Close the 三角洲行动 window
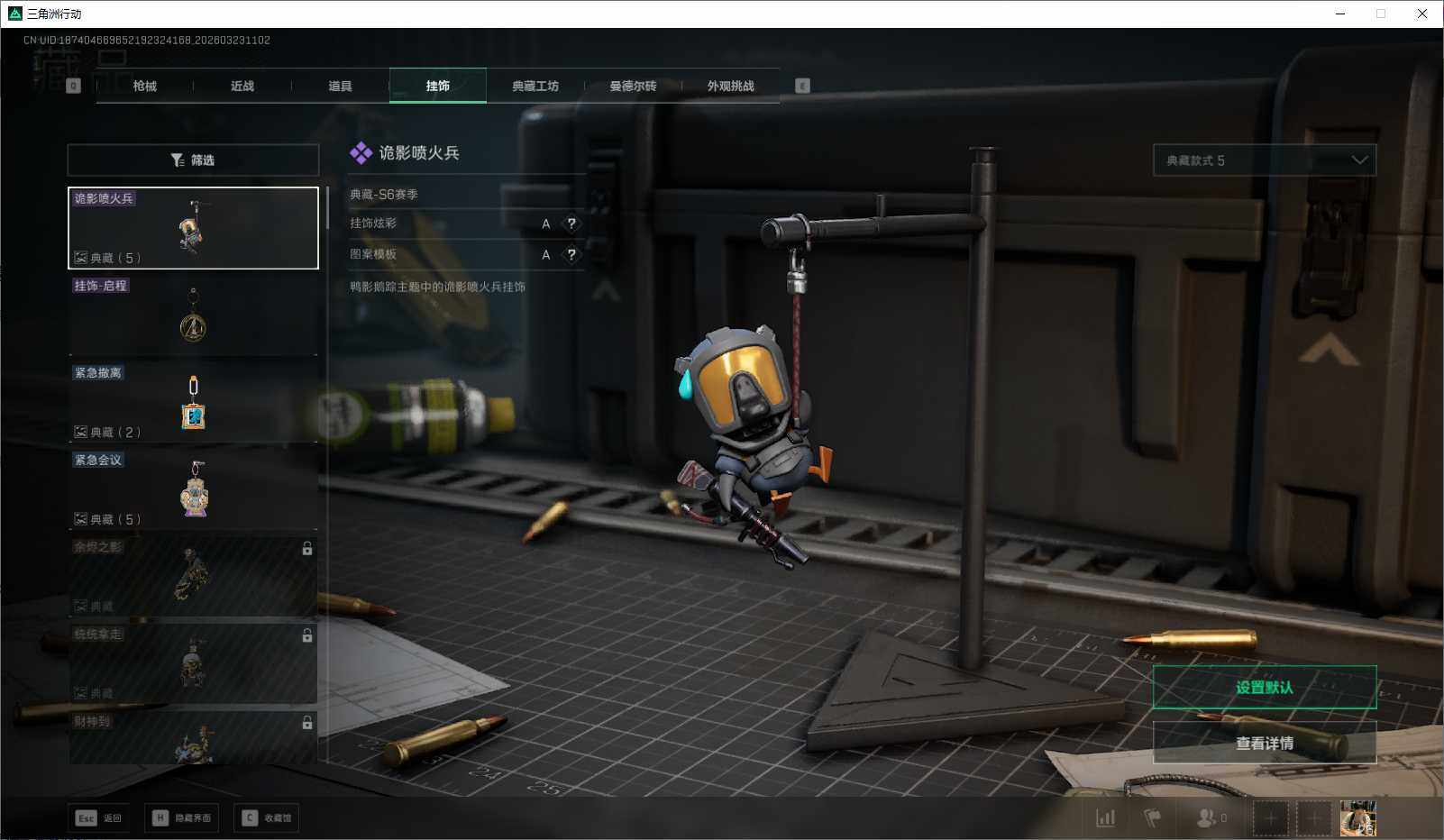This screenshot has width=1444, height=840. [1422, 14]
